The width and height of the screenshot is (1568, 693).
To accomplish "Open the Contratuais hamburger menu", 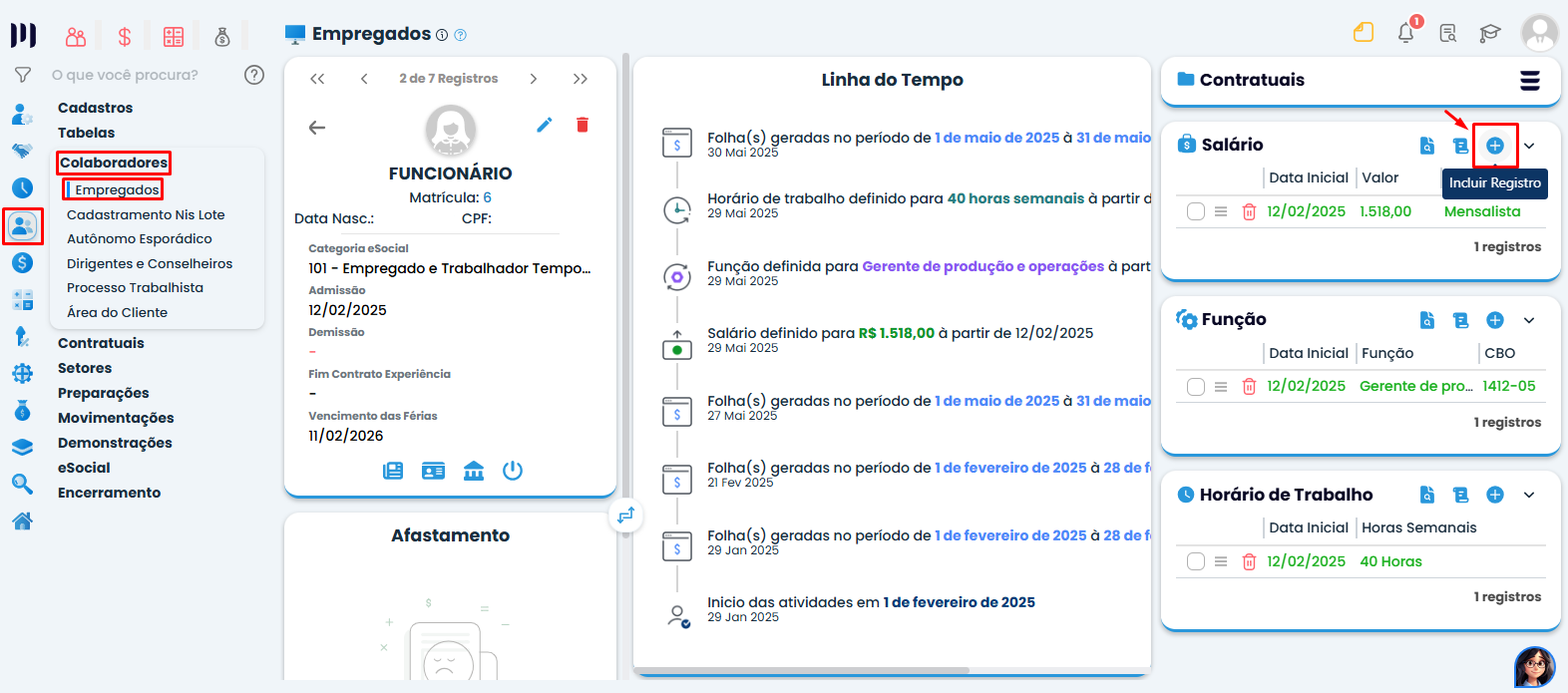I will pos(1530,80).
